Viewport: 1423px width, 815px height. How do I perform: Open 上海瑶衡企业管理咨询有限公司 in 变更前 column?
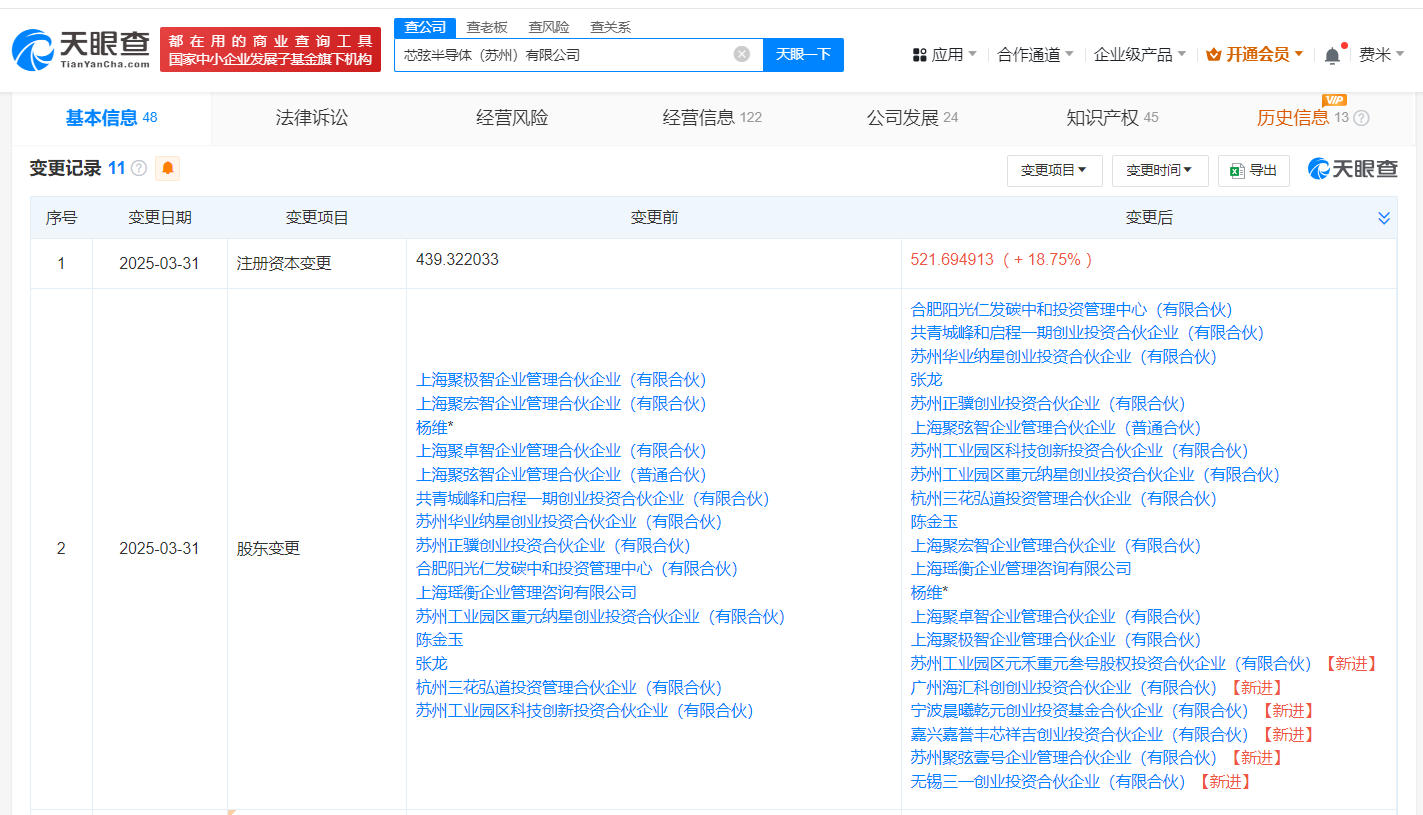pos(526,593)
